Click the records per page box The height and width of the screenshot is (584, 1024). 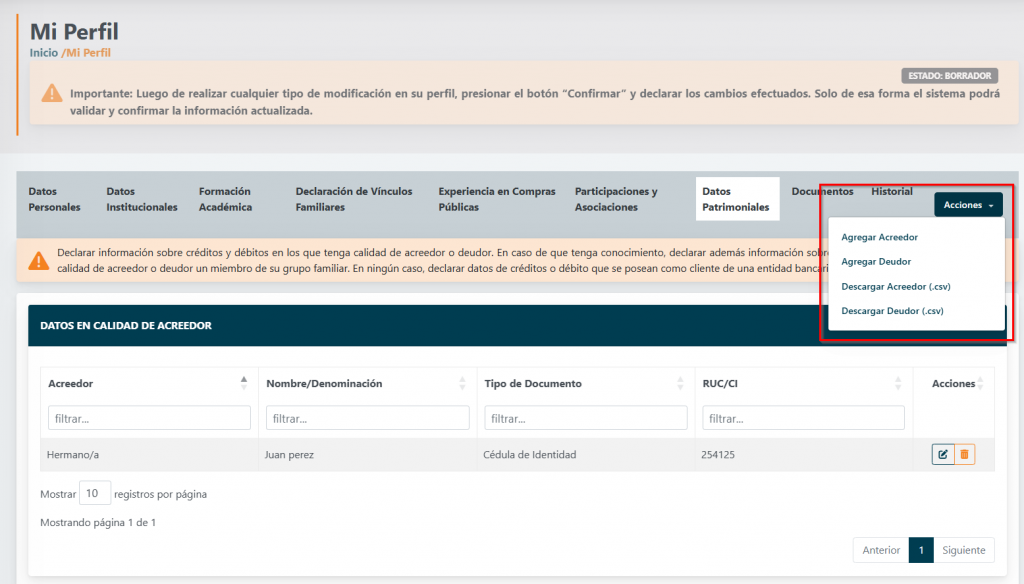click(95, 493)
